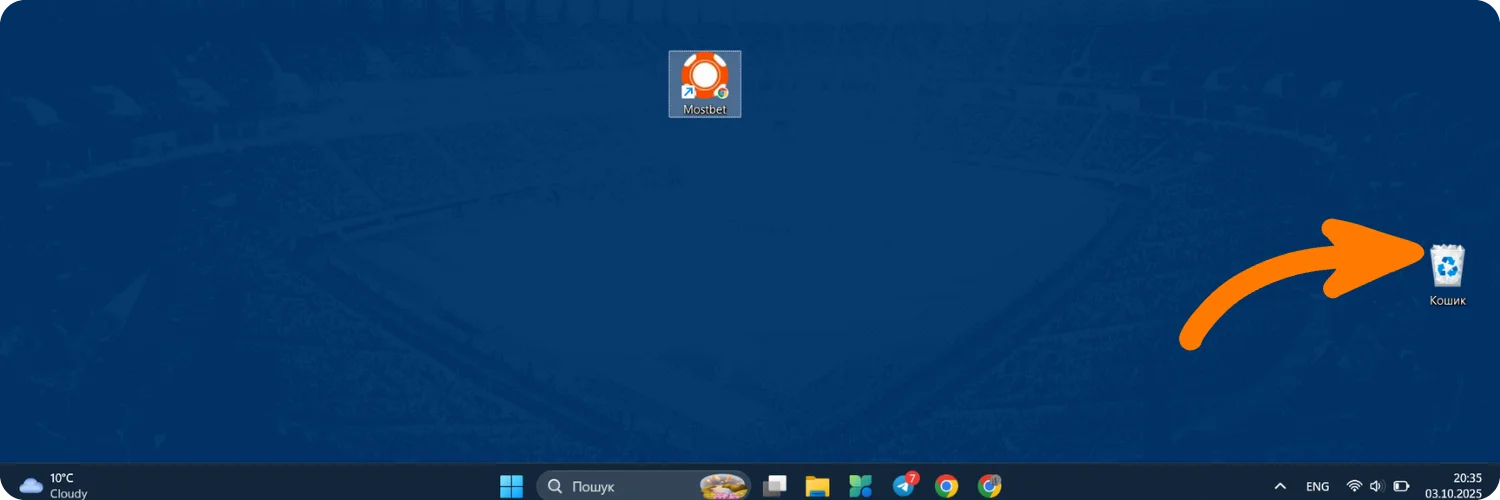
Task: Open the weather widget showing 10°C Cloudy
Action: (x=55, y=486)
